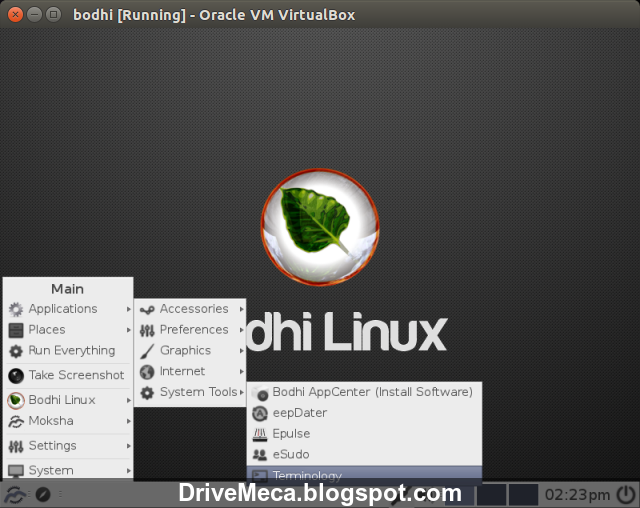
Task: Click the leaf icon beside Bodhi Linux
Action: click(16, 400)
